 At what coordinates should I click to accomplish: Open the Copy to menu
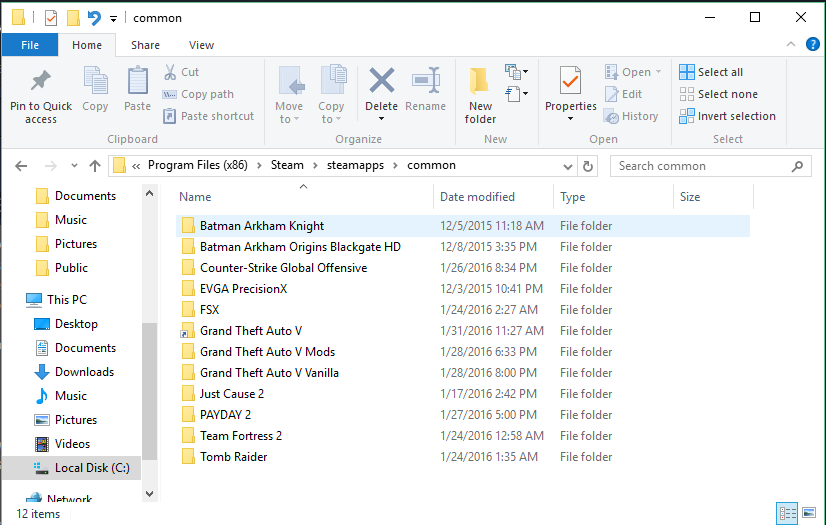(x=331, y=95)
